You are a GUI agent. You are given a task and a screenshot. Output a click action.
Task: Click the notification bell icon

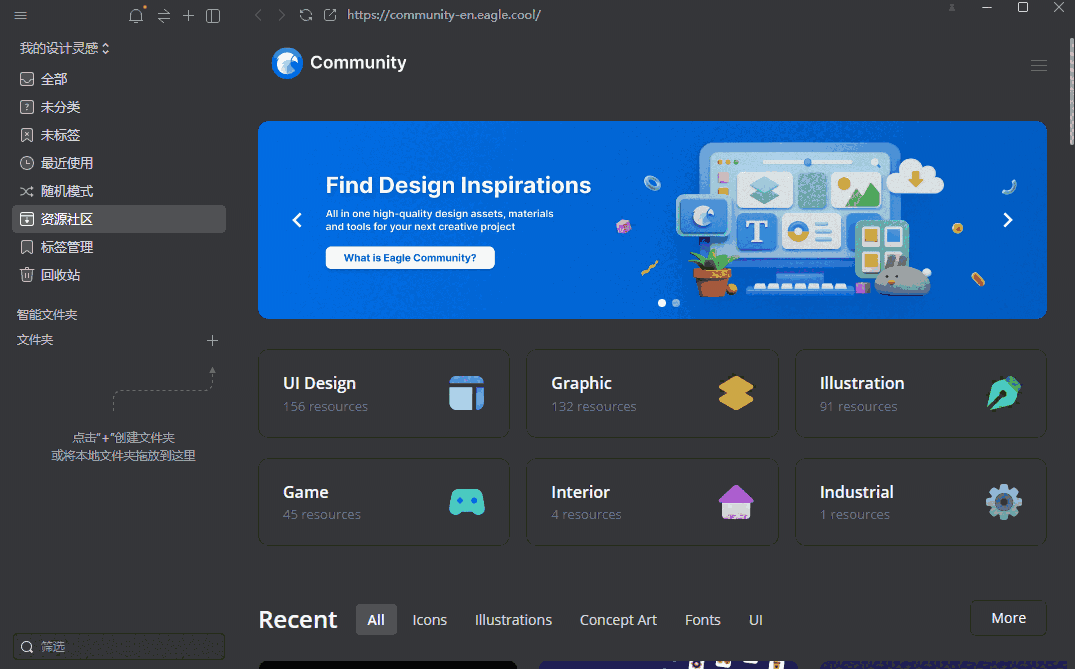tap(136, 16)
